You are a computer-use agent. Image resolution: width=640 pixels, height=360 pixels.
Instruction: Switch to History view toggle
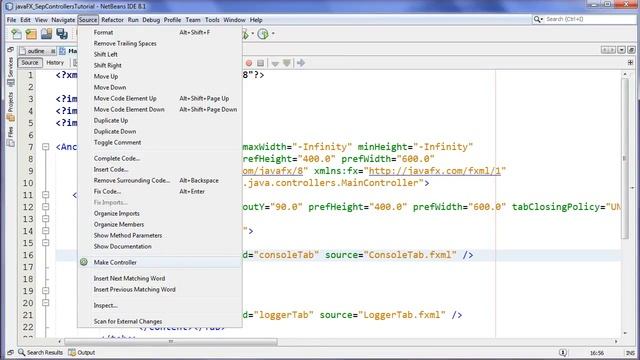[55, 62]
